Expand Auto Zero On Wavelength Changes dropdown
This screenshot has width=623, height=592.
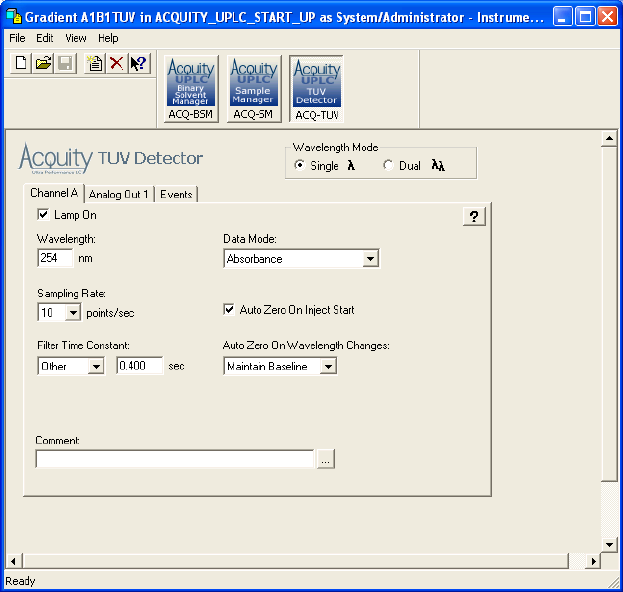pos(328,366)
